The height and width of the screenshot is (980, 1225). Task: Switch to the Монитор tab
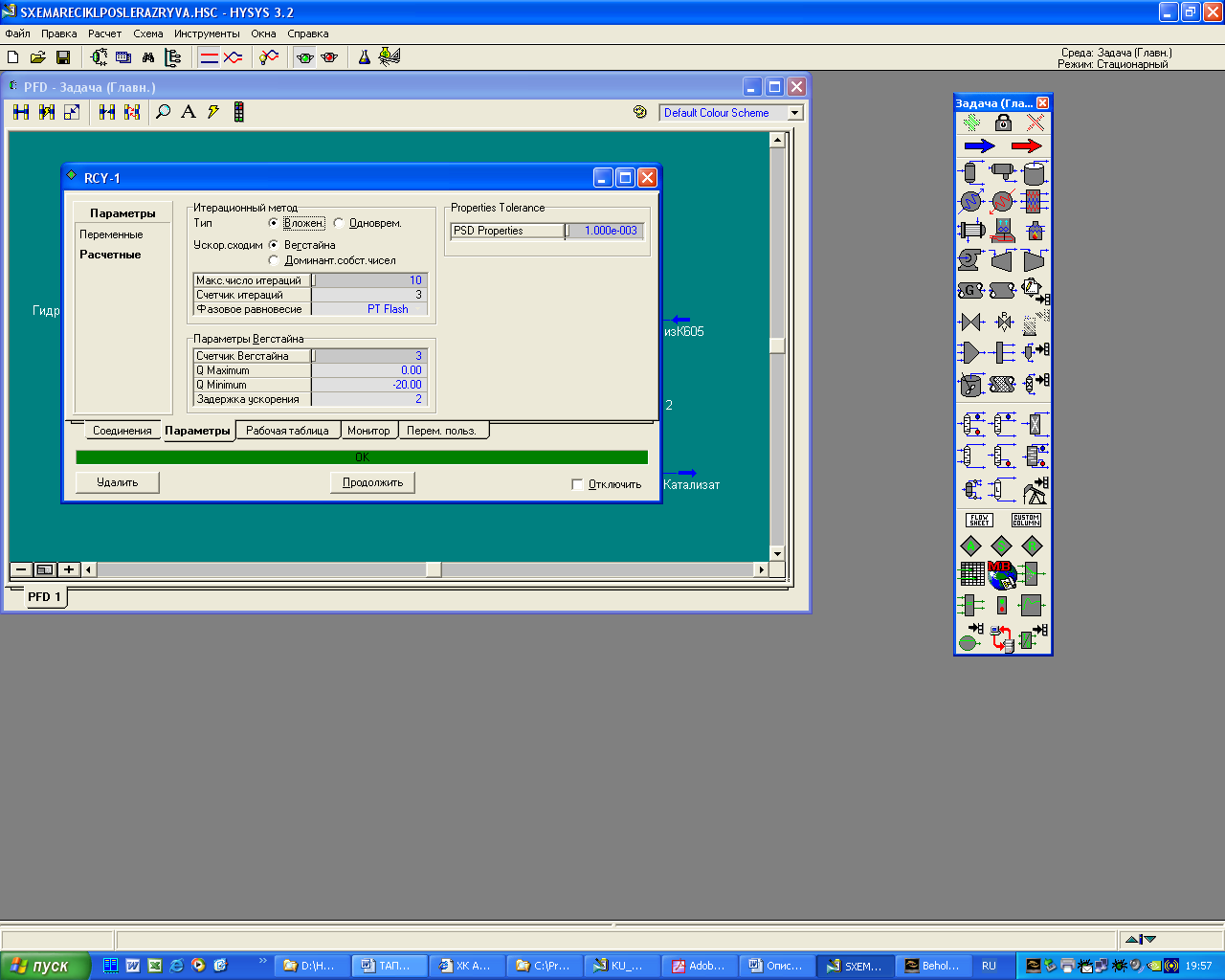tap(368, 431)
